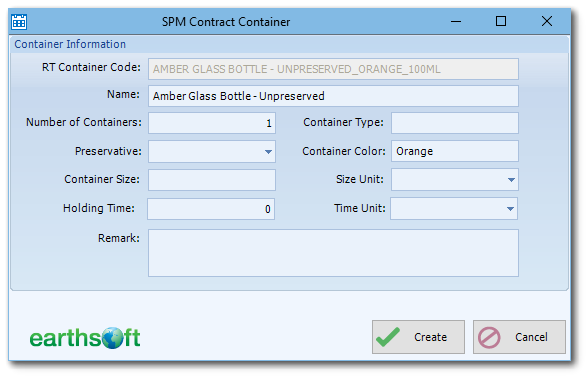The width and height of the screenshot is (587, 377).
Task: Click the Container Type field
Action: 455,123
